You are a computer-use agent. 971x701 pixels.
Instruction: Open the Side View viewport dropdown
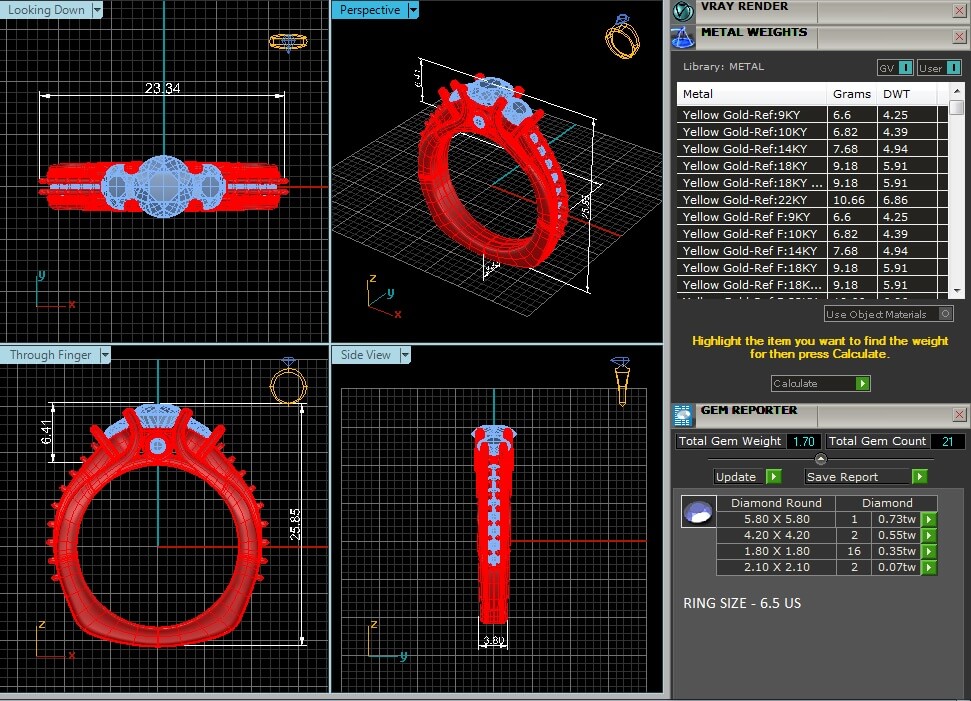pos(405,355)
